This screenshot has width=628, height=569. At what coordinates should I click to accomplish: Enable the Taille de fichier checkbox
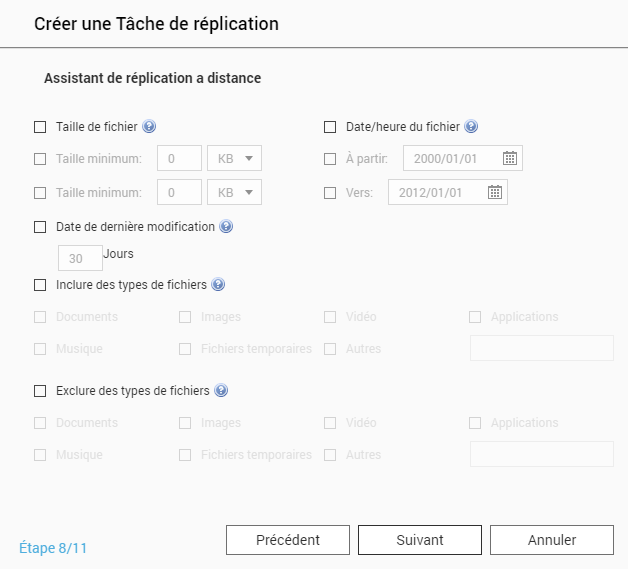pos(40,127)
